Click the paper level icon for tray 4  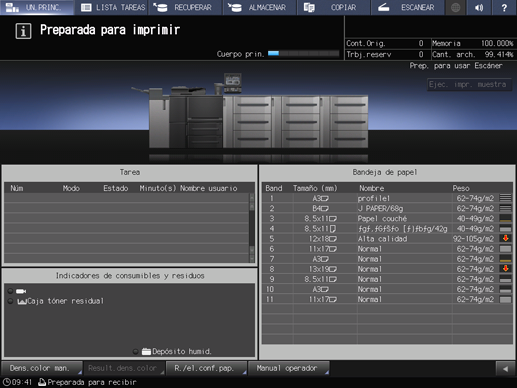coord(505,229)
